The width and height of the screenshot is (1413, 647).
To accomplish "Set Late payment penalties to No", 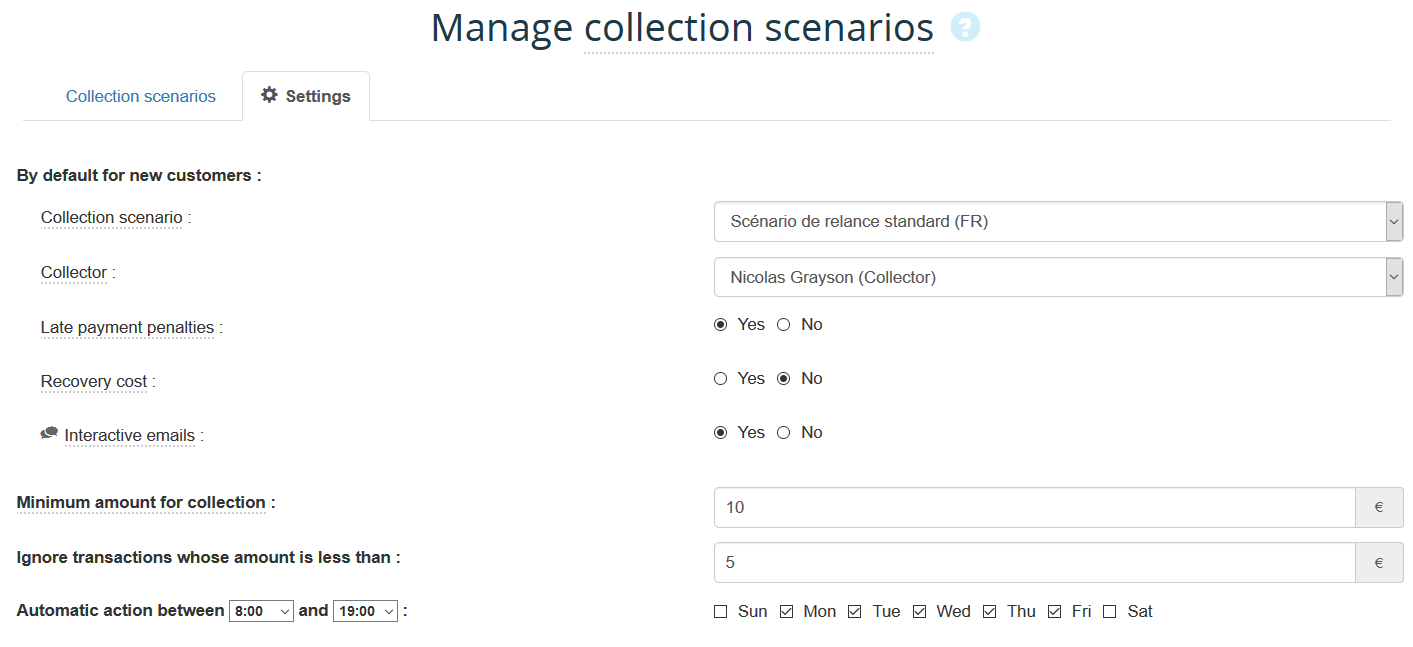I will pyautogui.click(x=784, y=325).
